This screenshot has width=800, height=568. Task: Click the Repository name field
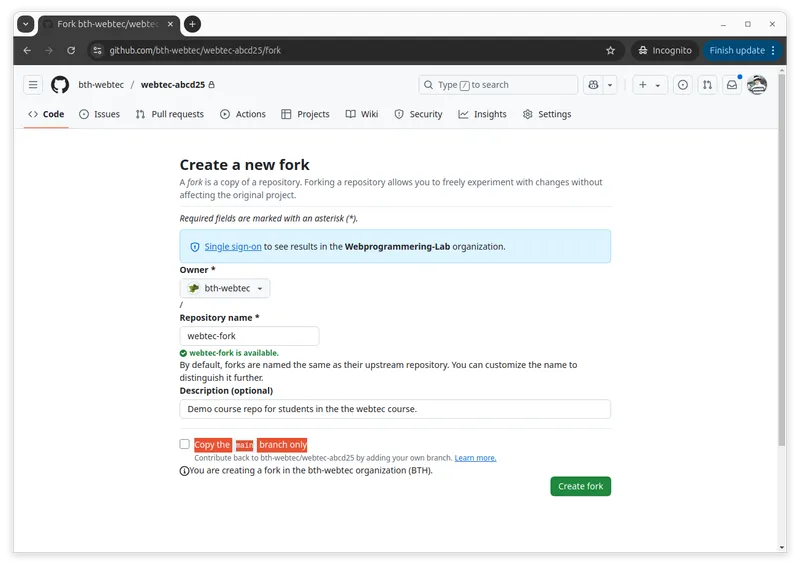point(249,336)
